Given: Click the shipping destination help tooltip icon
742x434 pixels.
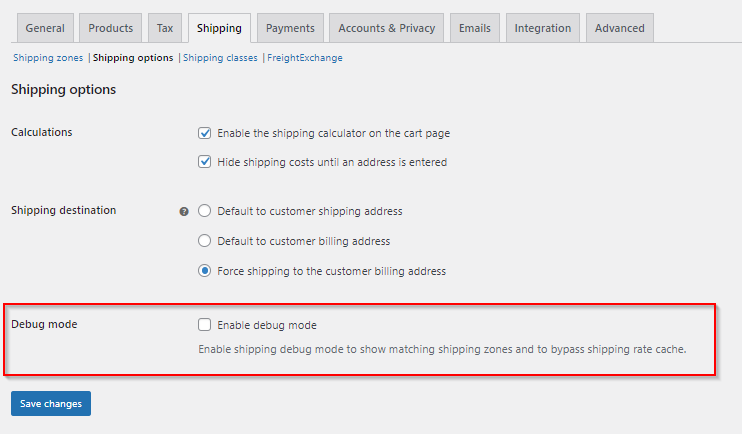Looking at the screenshot, I should (x=184, y=212).
